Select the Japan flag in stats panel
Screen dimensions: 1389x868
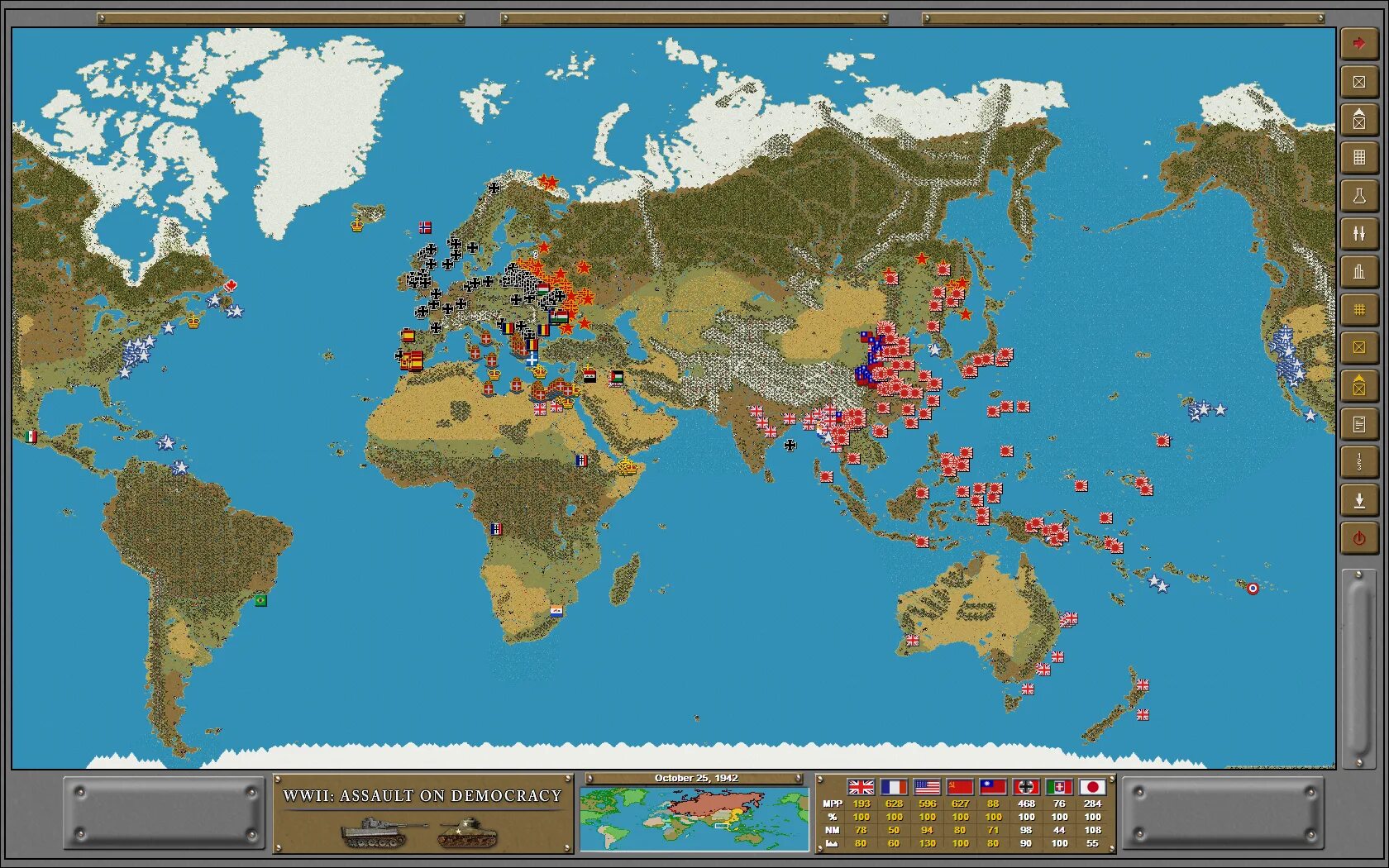point(1092,787)
